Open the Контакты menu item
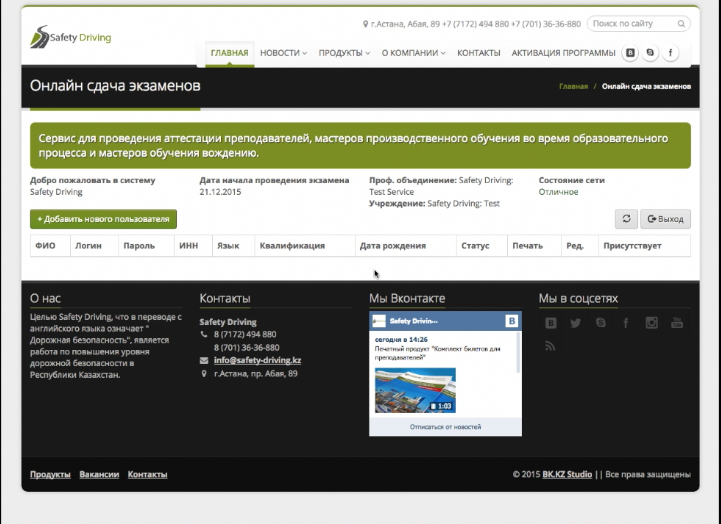Image resolution: width=721 pixels, height=524 pixels. pos(479,53)
